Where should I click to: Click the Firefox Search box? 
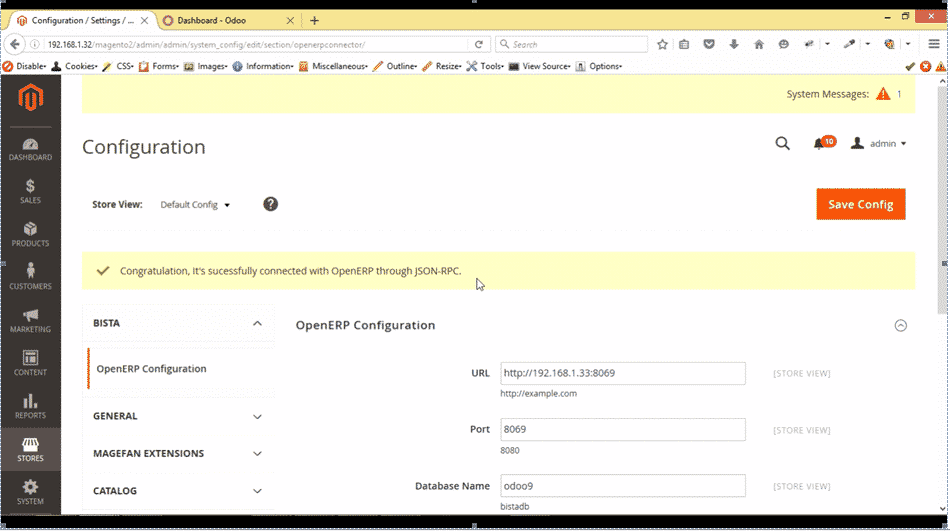click(572, 44)
